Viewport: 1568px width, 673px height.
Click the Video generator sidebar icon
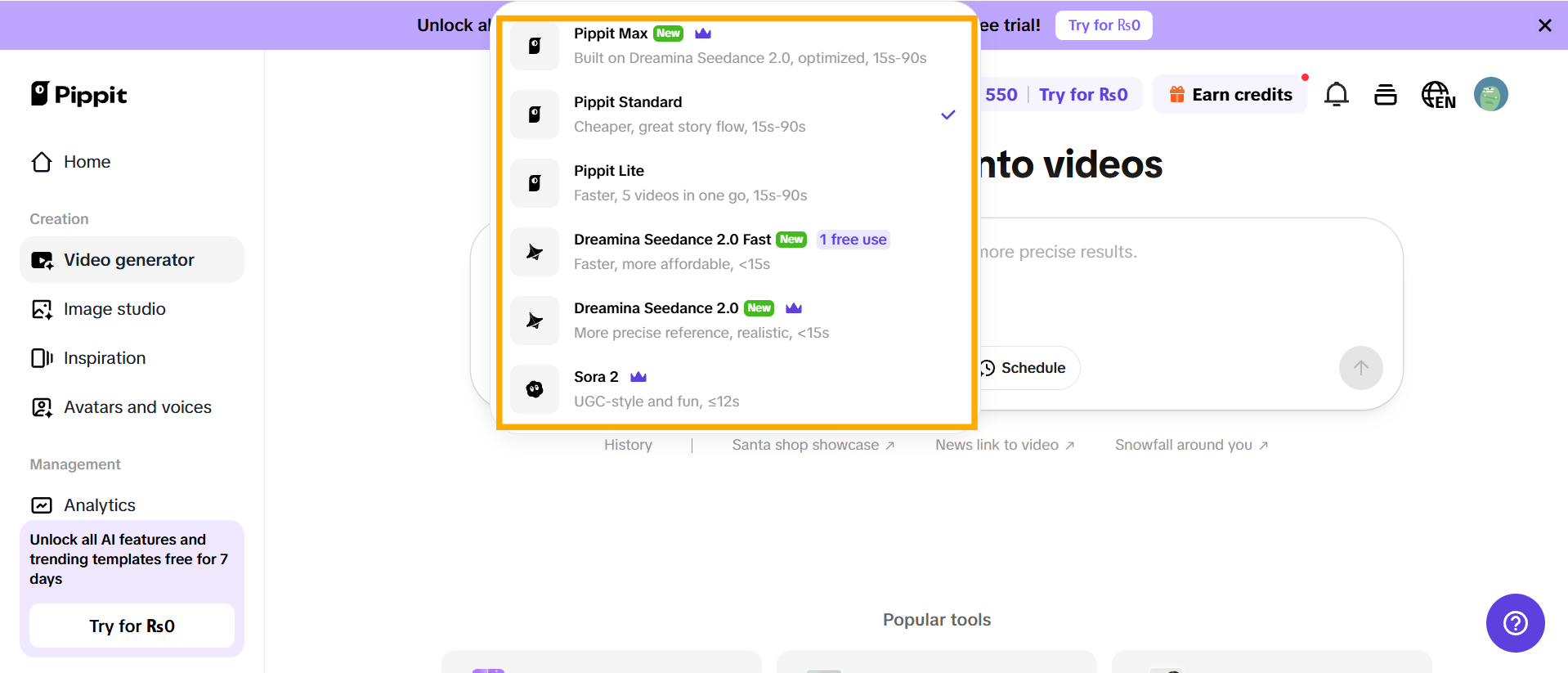click(42, 260)
